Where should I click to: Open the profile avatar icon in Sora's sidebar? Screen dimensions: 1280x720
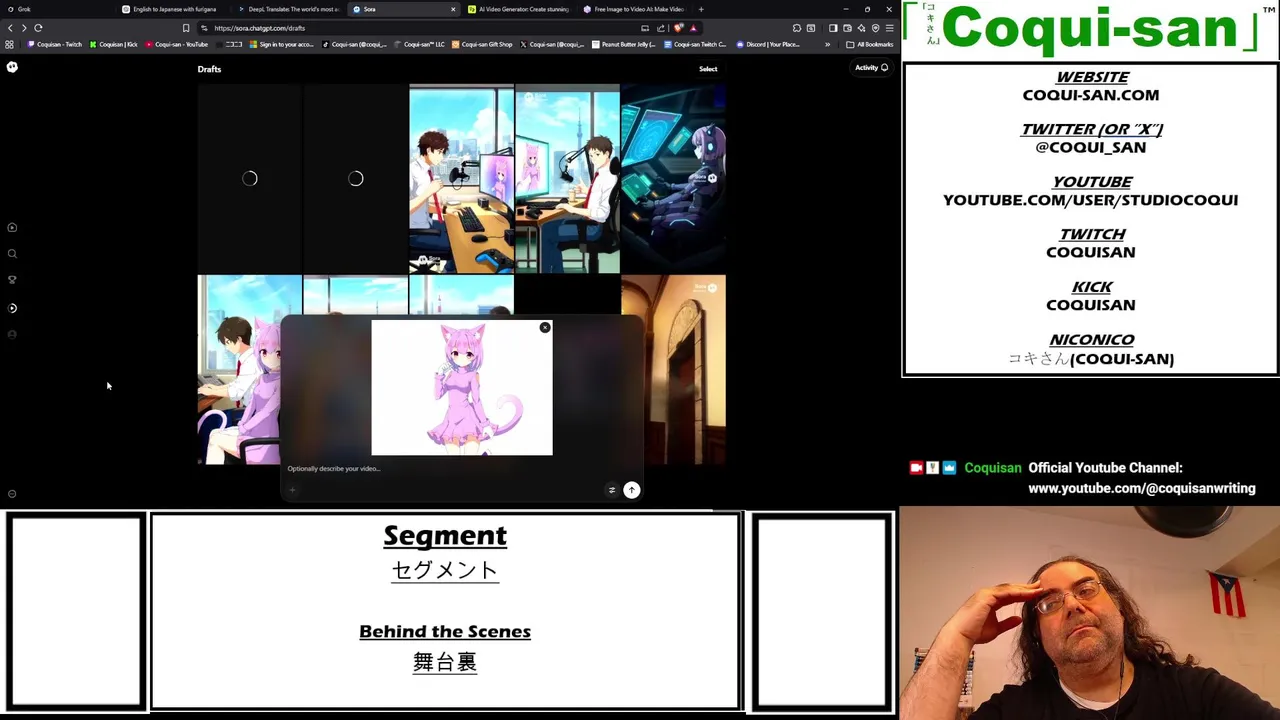12,335
